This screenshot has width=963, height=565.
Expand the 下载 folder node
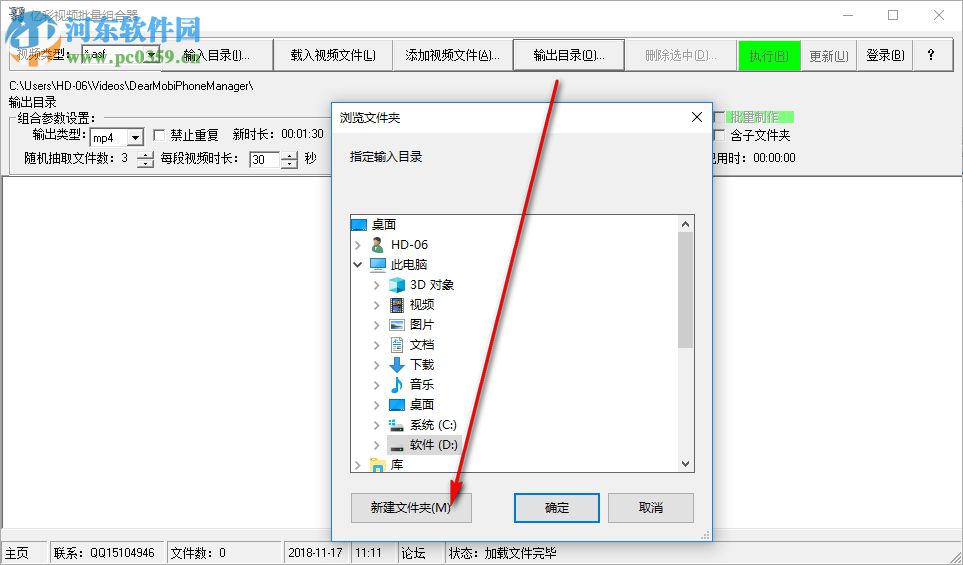376,365
